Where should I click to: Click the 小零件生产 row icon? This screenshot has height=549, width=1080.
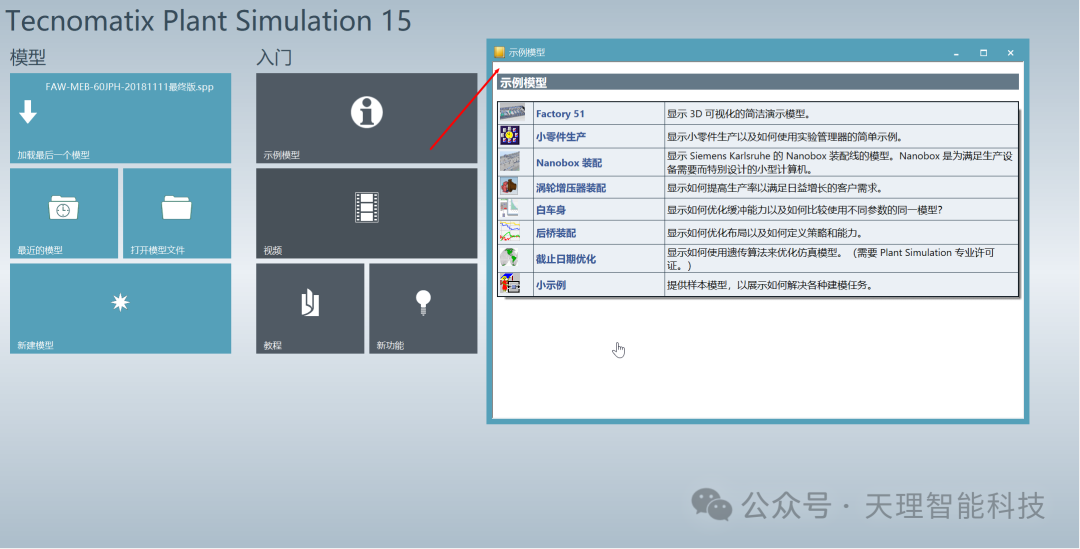click(x=510, y=136)
